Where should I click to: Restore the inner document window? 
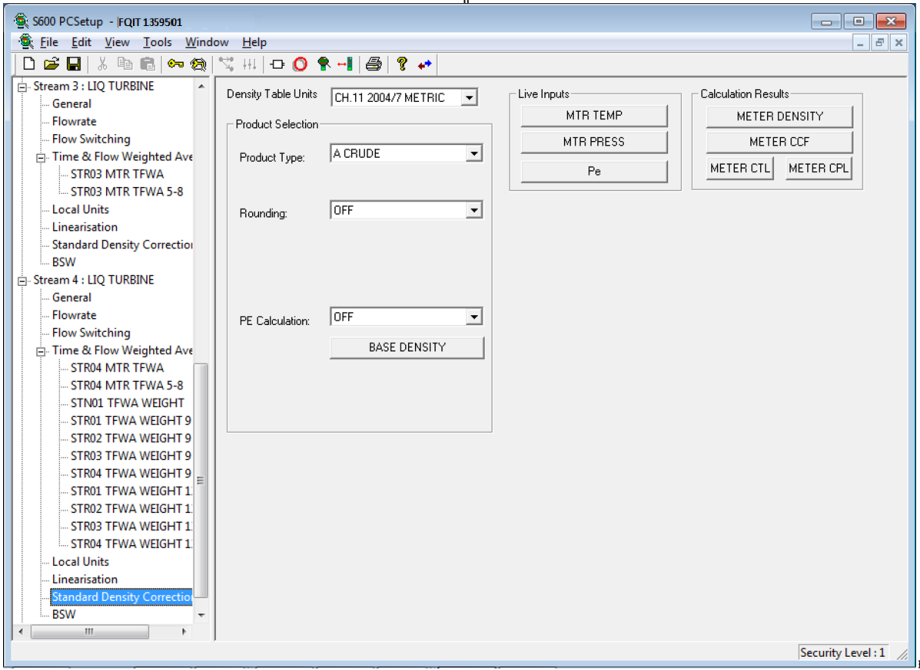(x=880, y=42)
